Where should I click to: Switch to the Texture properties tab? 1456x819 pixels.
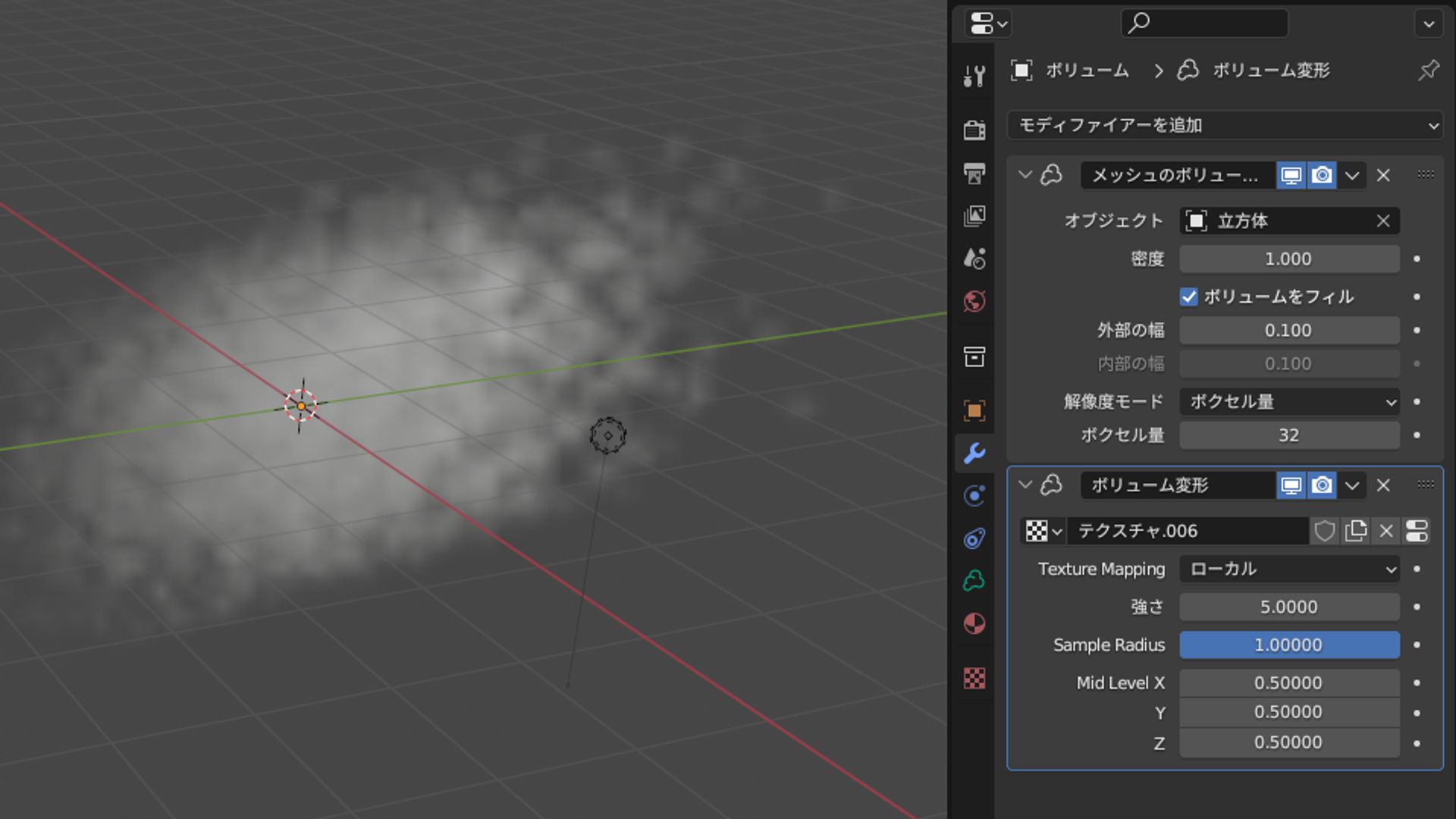[x=975, y=679]
